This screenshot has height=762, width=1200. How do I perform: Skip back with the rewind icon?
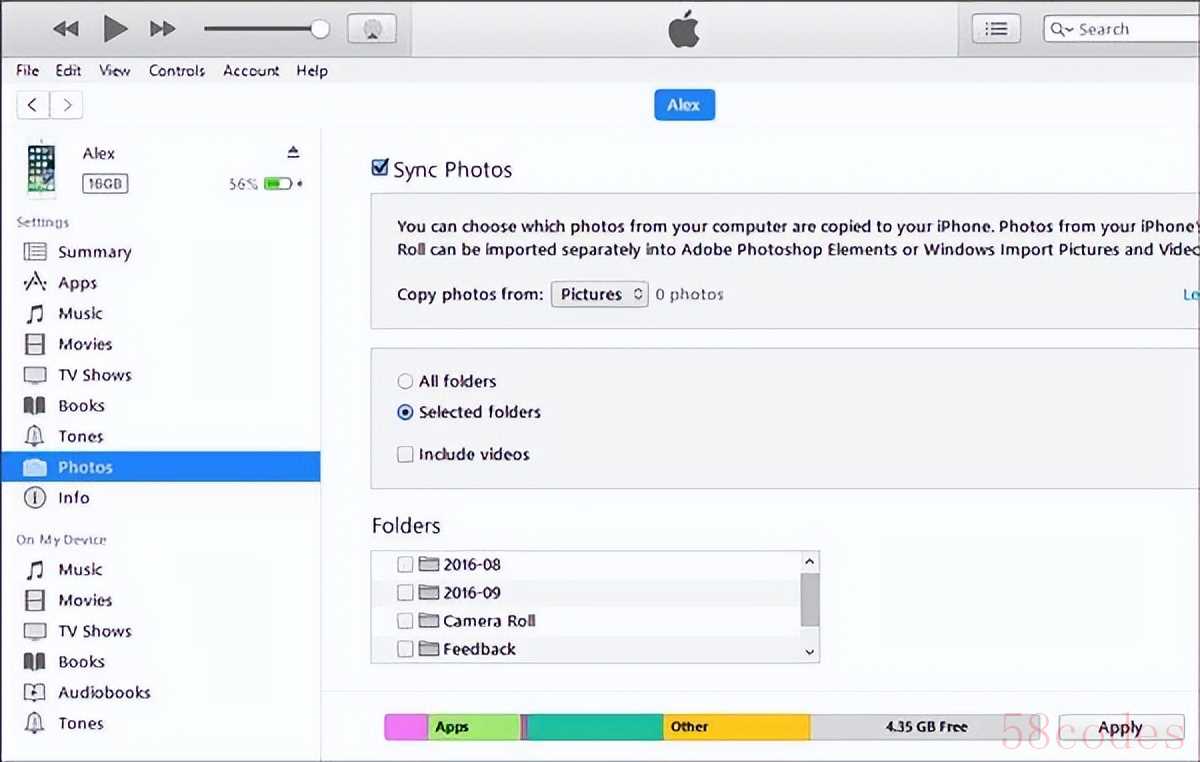click(66, 29)
